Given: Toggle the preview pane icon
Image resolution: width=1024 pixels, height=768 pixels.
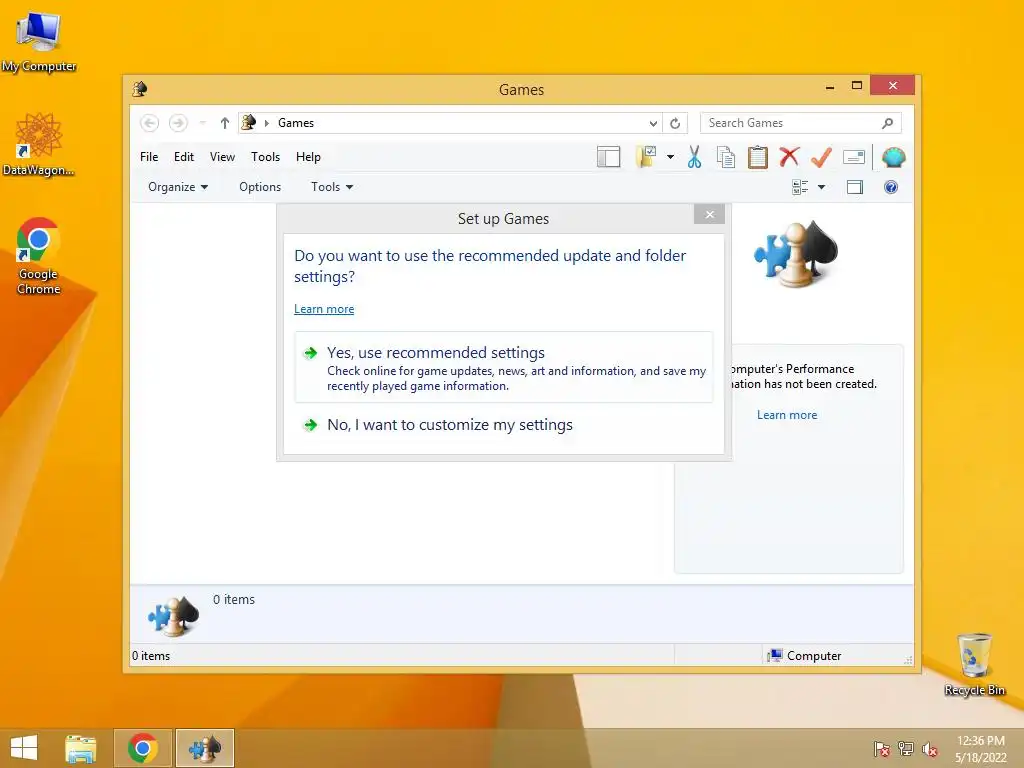Looking at the screenshot, I should (854, 187).
